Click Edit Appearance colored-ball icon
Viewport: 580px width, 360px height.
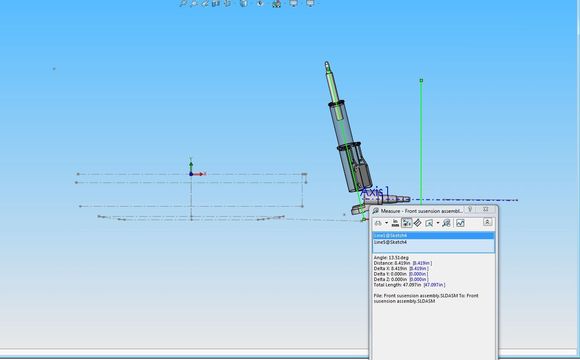point(276,4)
